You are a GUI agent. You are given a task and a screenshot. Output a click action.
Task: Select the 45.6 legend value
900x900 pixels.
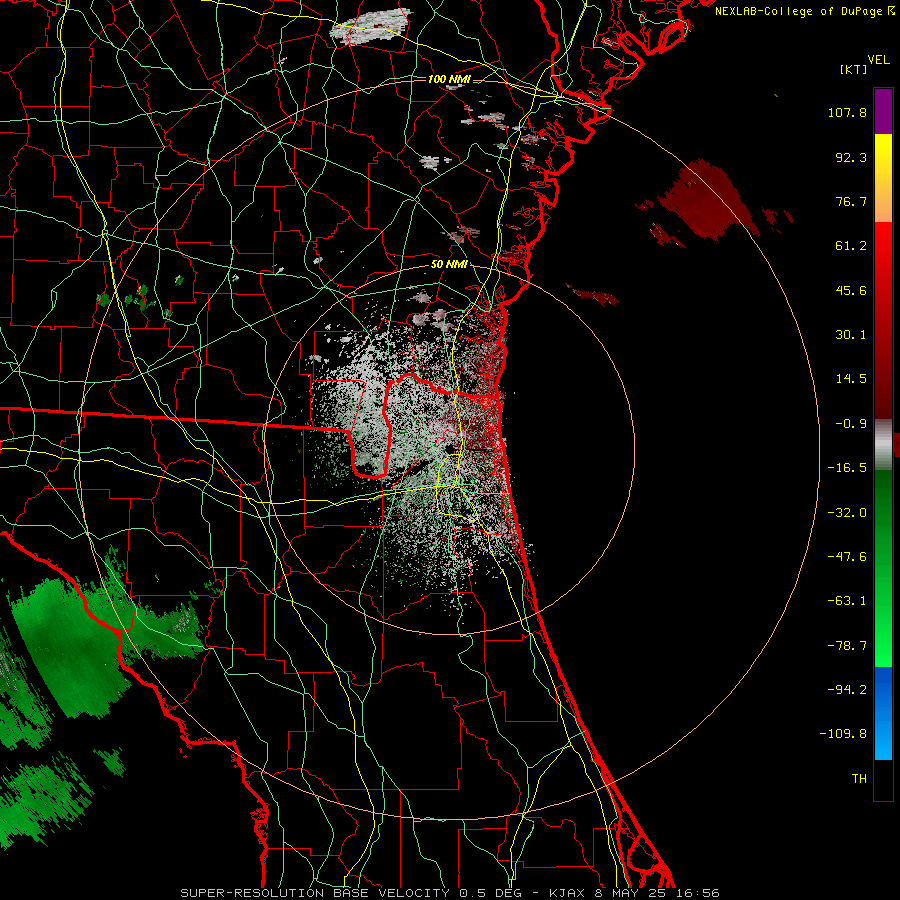pos(851,290)
